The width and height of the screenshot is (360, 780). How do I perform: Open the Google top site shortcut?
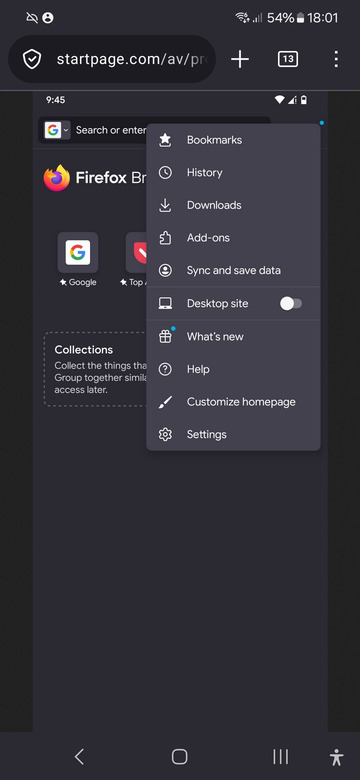pyautogui.click(x=78, y=260)
